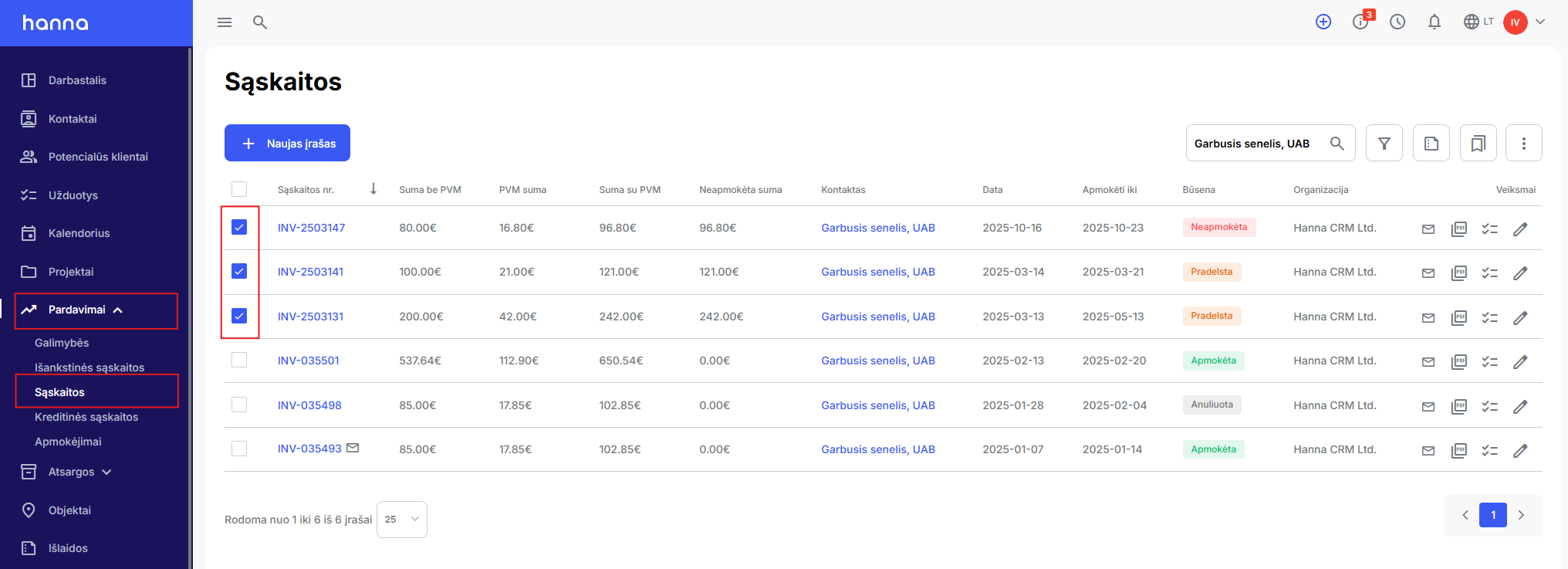Click the Garbusis senelis, UAB search field
Viewport: 1568px width, 569px height.
tap(1271, 143)
